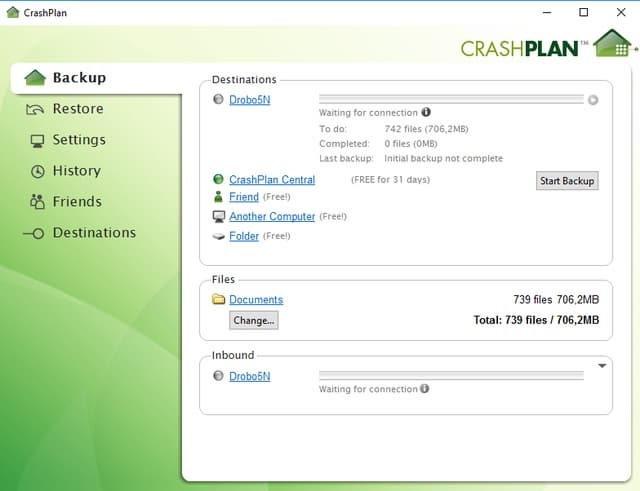The width and height of the screenshot is (640, 491).
Task: Click the History clock icon
Action: pos(38,171)
